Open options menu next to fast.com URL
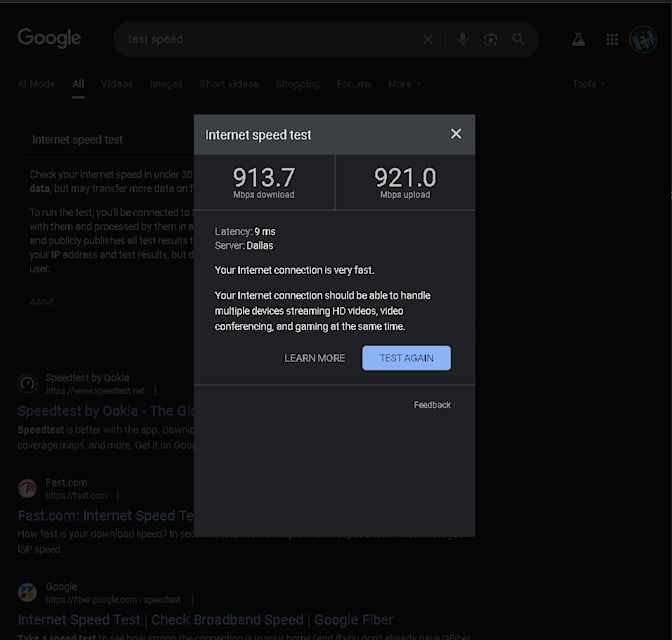The width and height of the screenshot is (672, 640). (x=118, y=496)
